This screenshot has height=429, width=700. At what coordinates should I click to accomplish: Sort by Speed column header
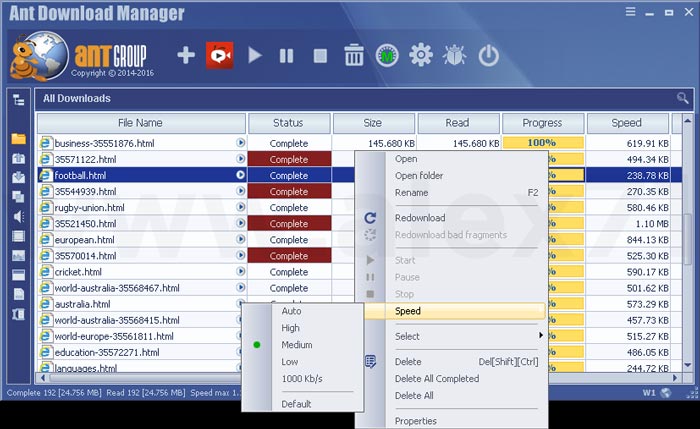tap(627, 123)
